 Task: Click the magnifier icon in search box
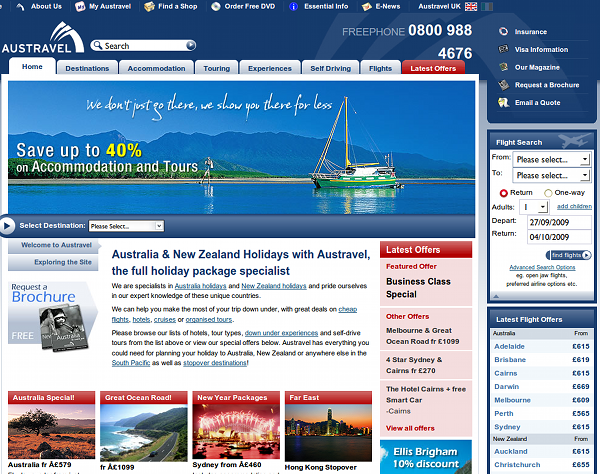point(98,45)
